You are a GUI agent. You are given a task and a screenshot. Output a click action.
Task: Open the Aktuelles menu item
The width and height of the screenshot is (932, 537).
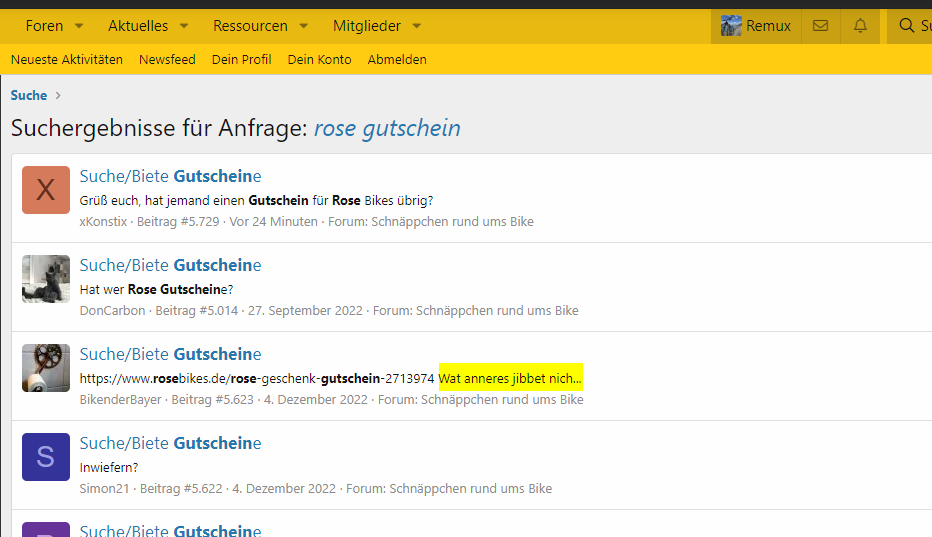click(138, 26)
